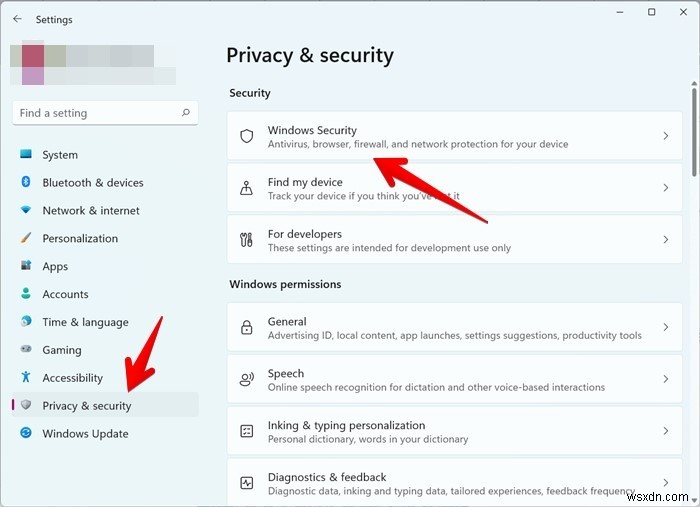Click the Find my device person icon
700x507 pixels.
click(x=246, y=188)
